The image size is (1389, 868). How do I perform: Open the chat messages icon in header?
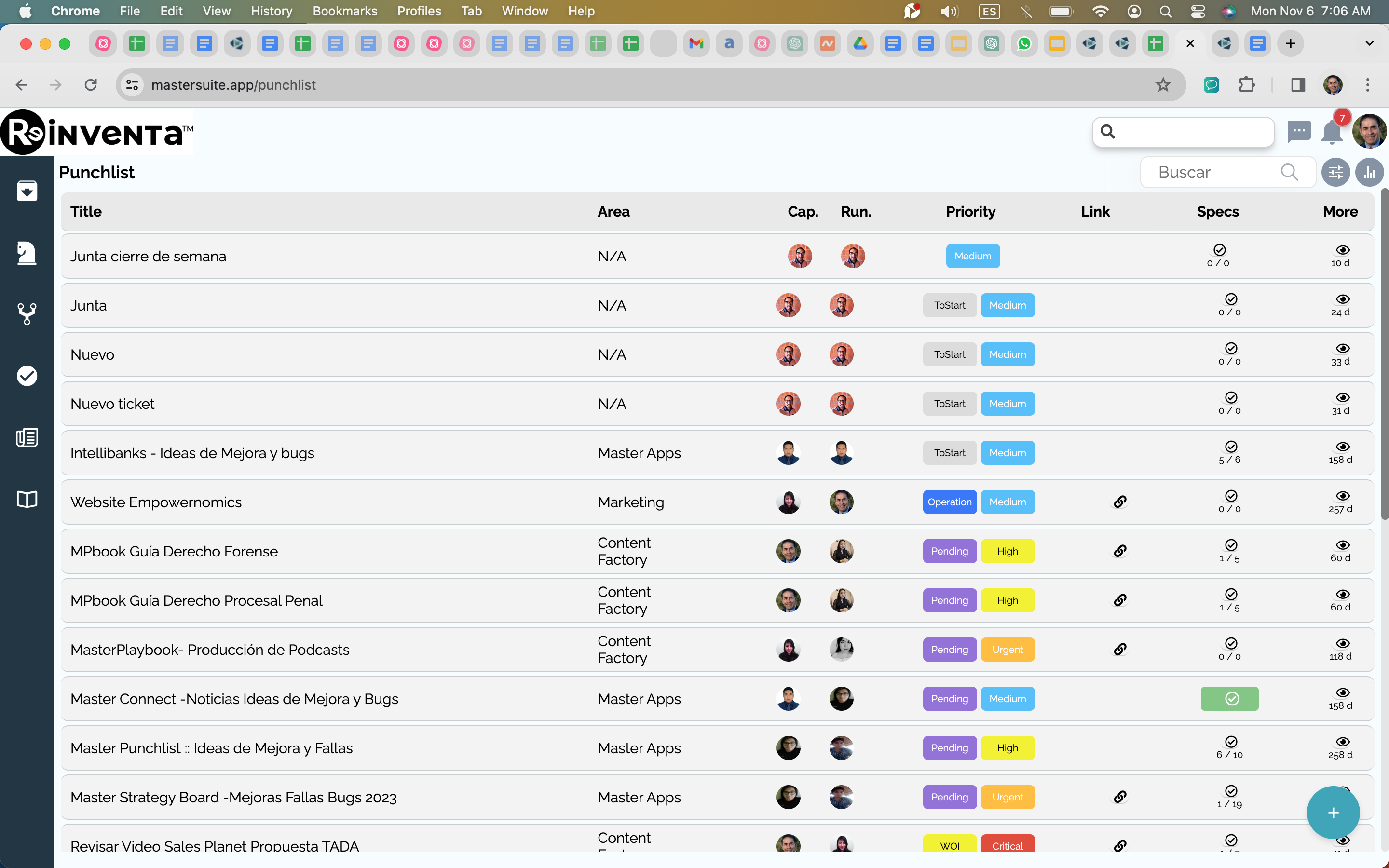[1299, 131]
